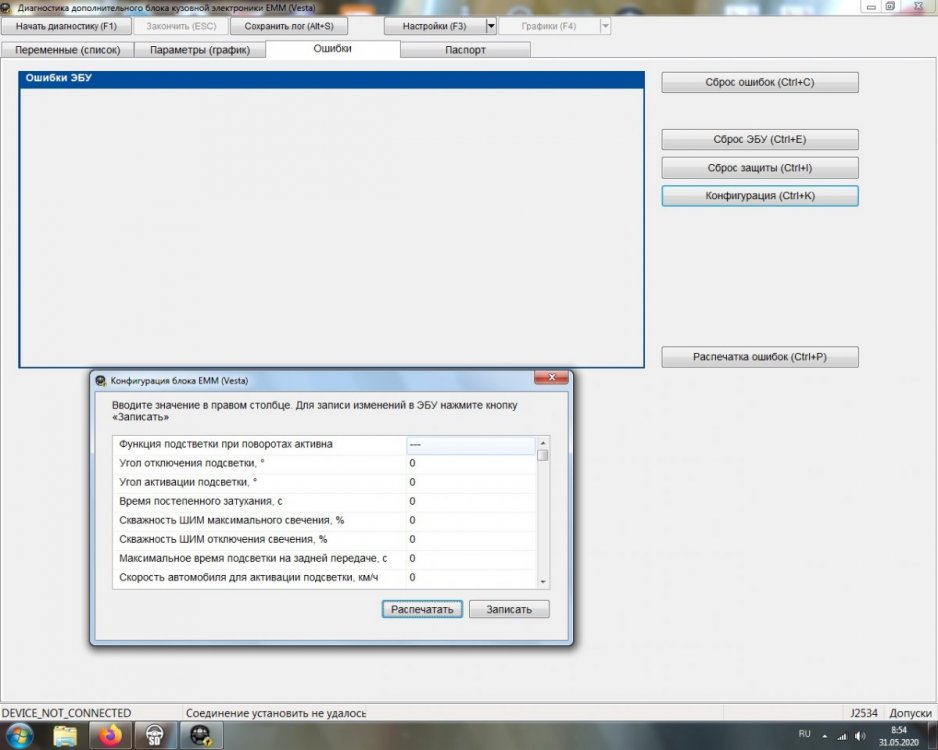Click J2534 status bar entry
The height and width of the screenshot is (750, 938).
pyautogui.click(x=864, y=713)
